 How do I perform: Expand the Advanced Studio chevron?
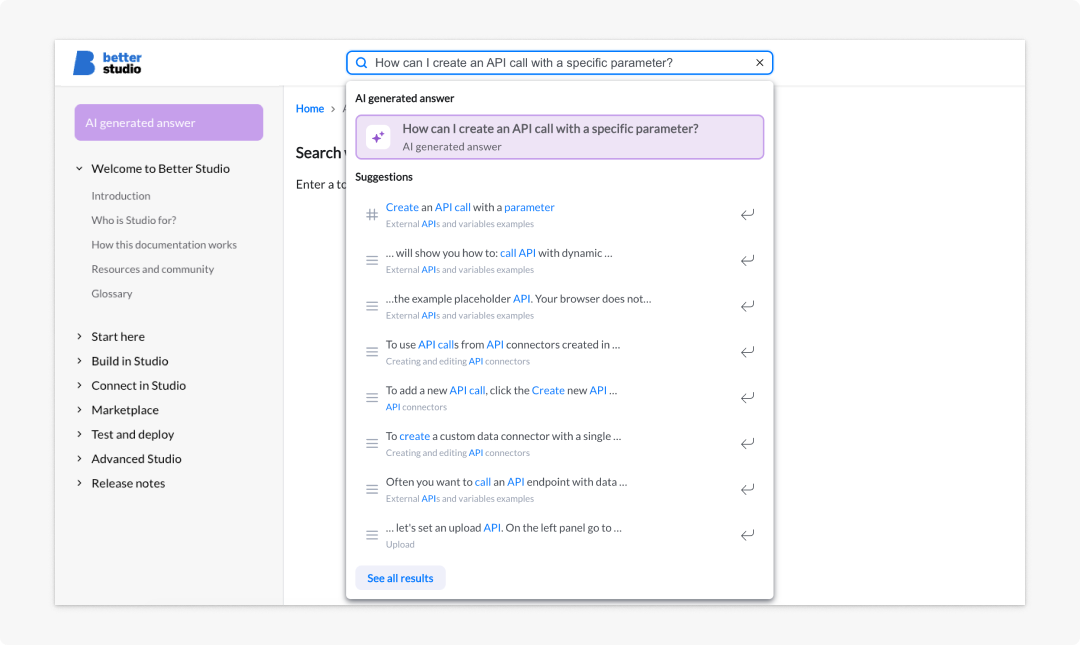pos(79,459)
